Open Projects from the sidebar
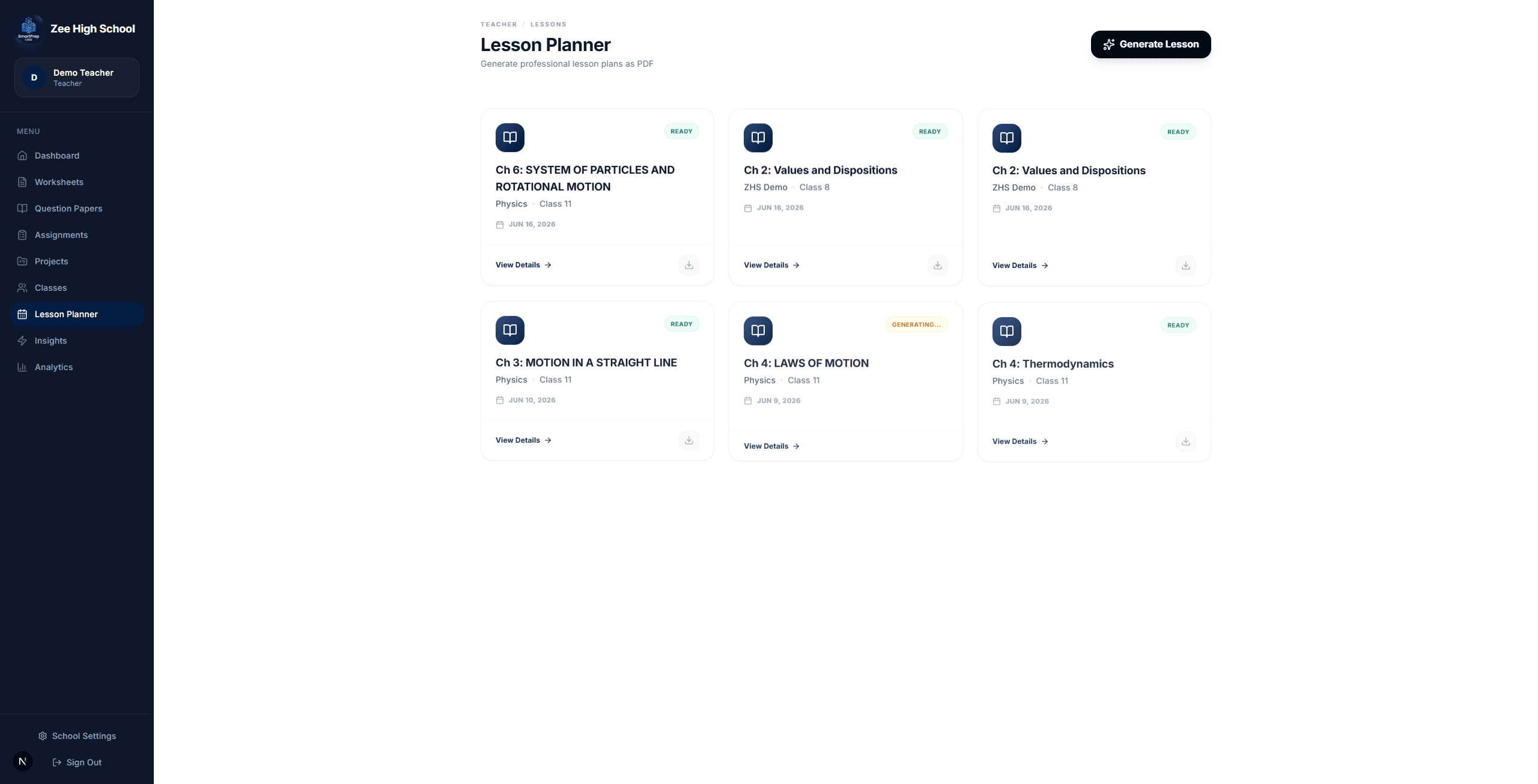Viewport: 1538px width, 784px height. click(77, 261)
